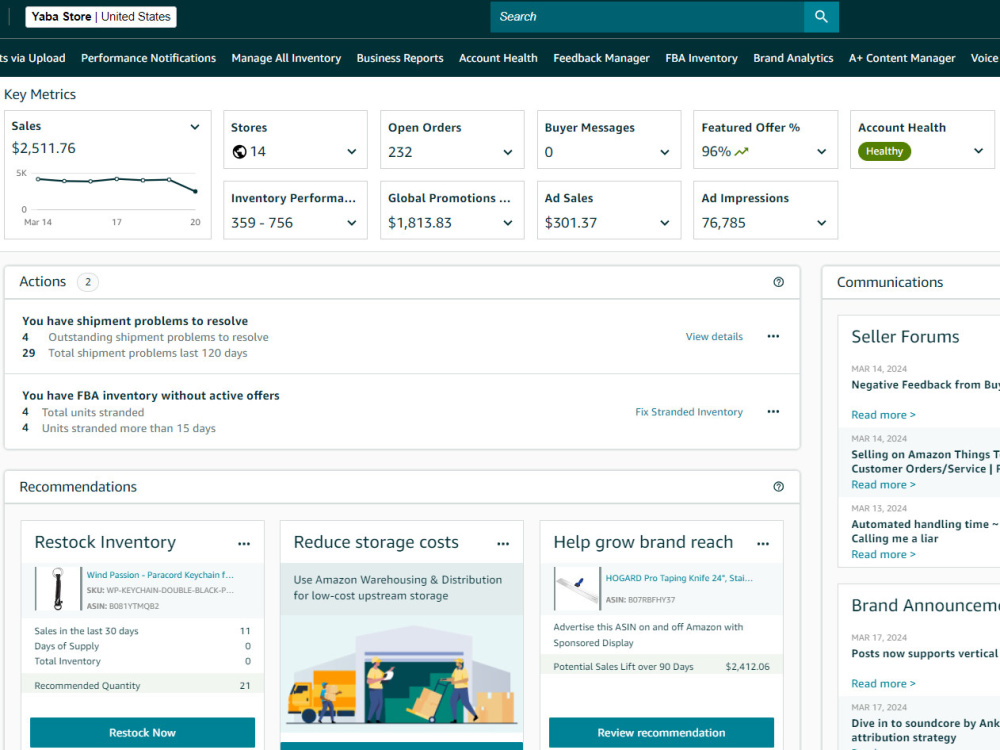
Task: Click Potential Sales Lift value $2,412.06
Action: click(747, 667)
